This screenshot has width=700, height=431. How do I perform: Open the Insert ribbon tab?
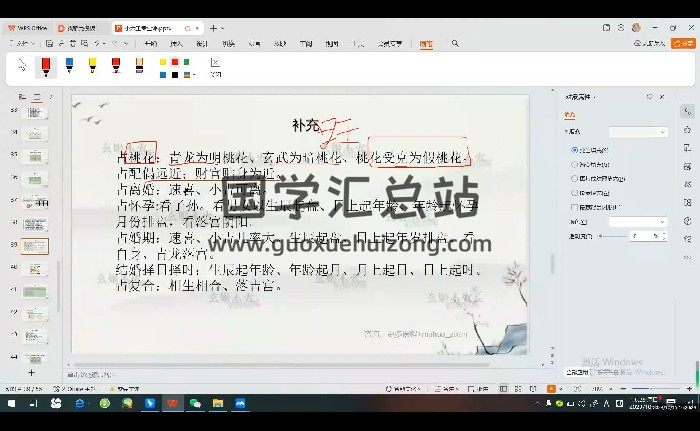[176, 44]
